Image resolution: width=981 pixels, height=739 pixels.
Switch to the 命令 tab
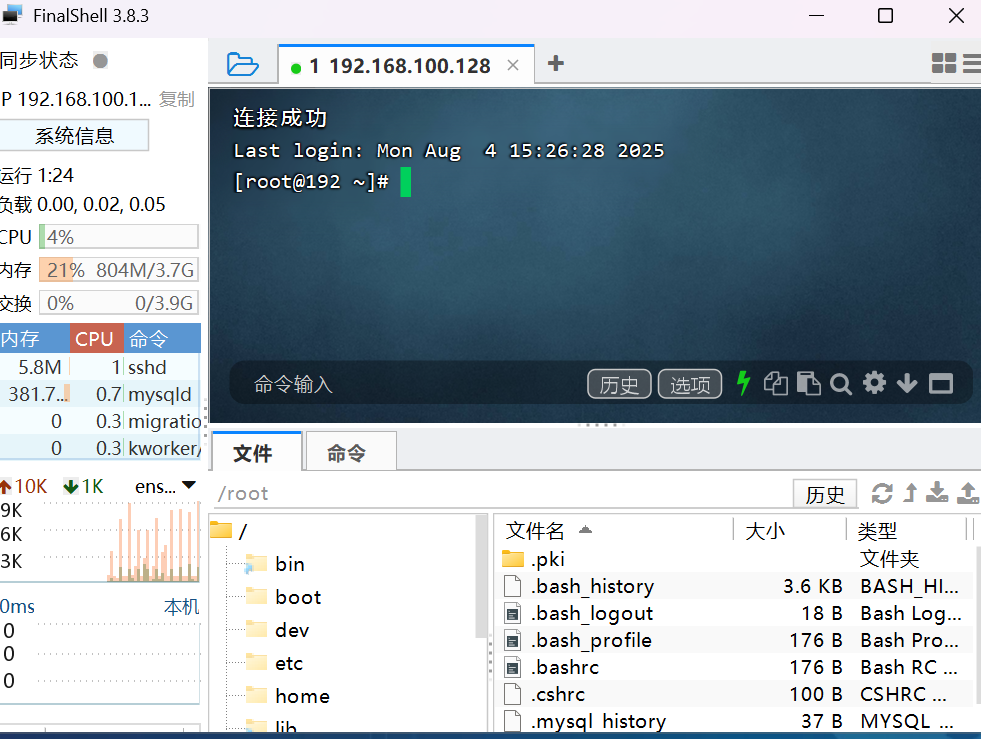350,452
